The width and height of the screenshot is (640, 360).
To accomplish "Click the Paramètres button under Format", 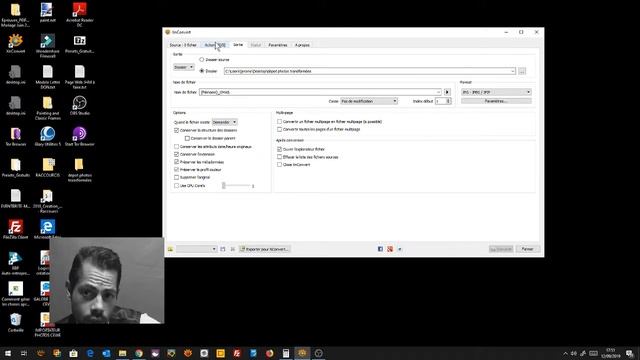I will click(496, 101).
